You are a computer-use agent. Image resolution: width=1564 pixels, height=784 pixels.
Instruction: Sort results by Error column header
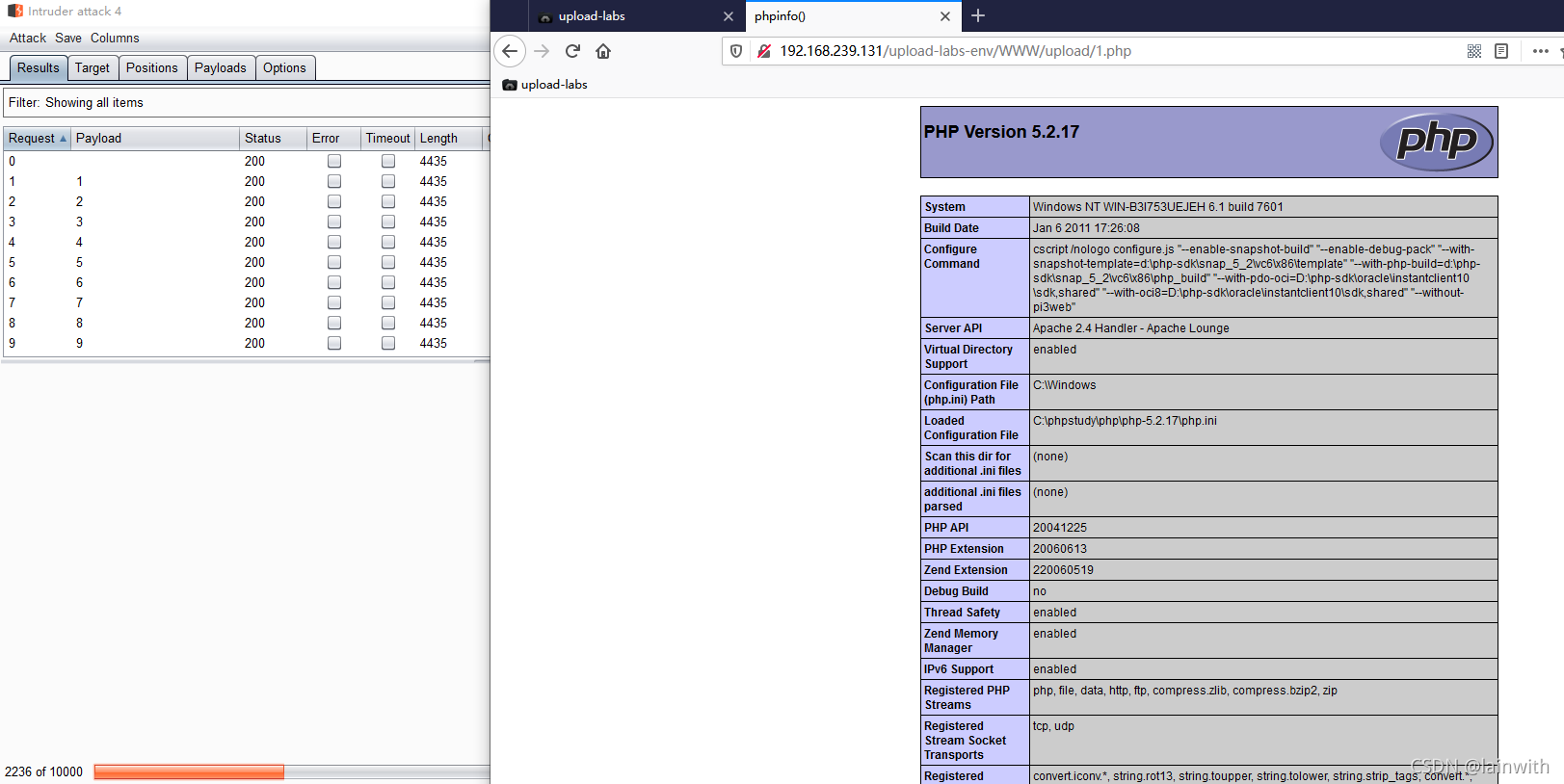[x=333, y=139]
